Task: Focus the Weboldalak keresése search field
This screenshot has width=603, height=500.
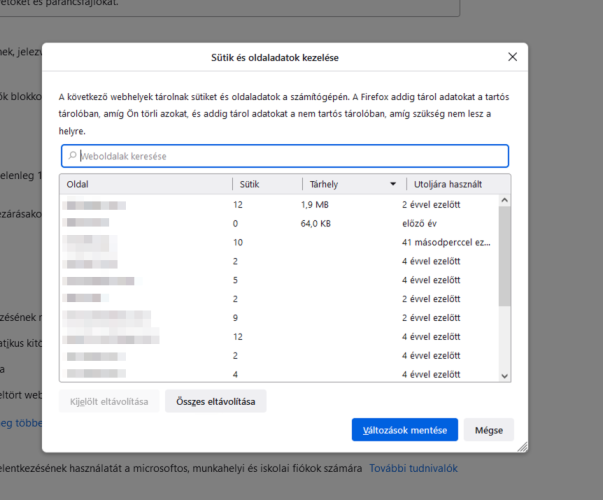Action: point(285,156)
